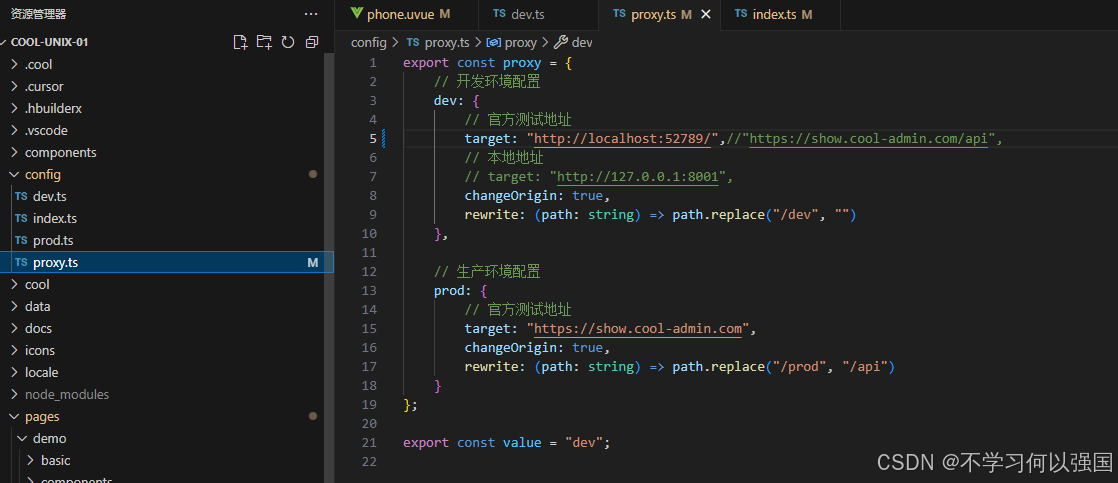Collapse the demo folder
The height and width of the screenshot is (483, 1118).
tap(167, 439)
